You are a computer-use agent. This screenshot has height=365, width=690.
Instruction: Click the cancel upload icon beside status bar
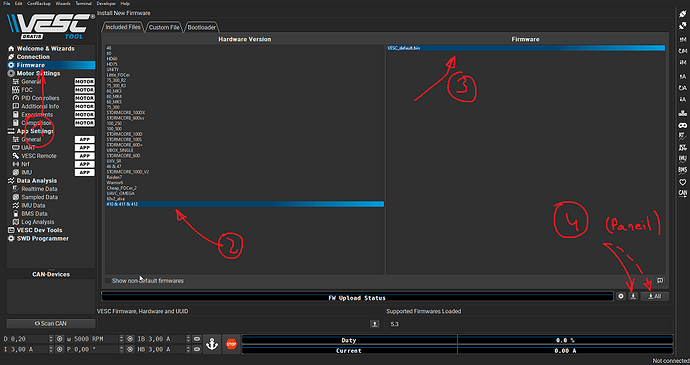pyautogui.click(x=621, y=296)
